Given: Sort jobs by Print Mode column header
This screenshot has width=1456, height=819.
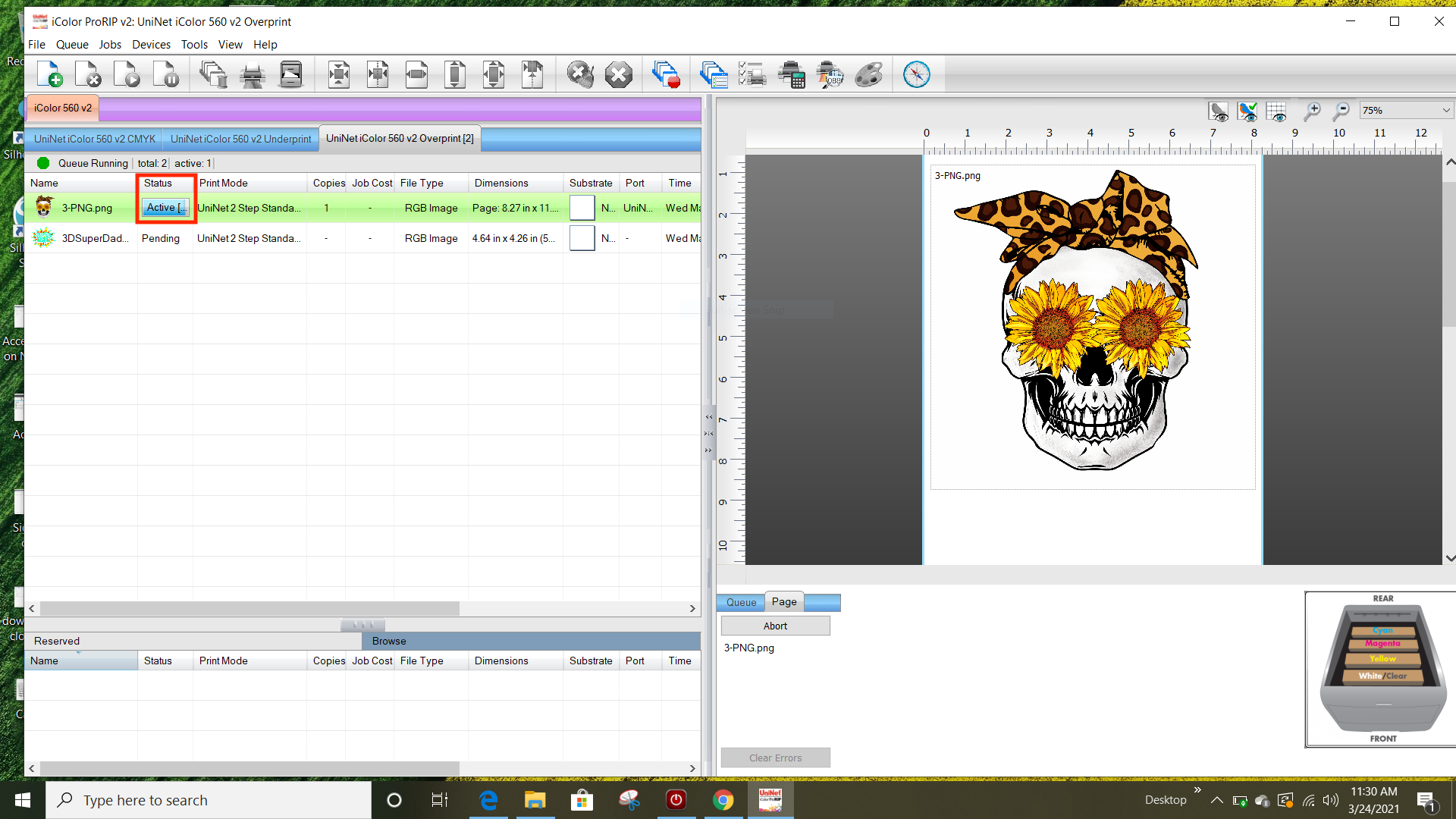Looking at the screenshot, I should 249,184.
